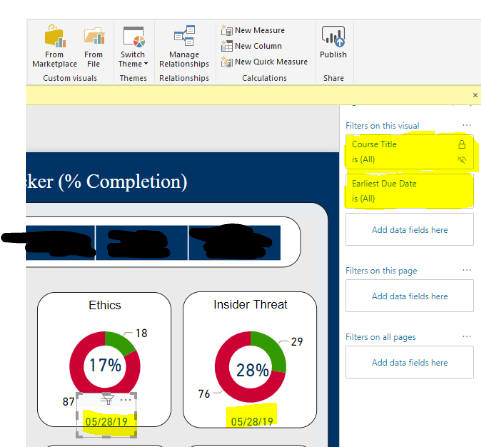Select the Insider Threat donut chart
Image resolution: width=481 pixels, height=447 pixels.
(x=251, y=367)
